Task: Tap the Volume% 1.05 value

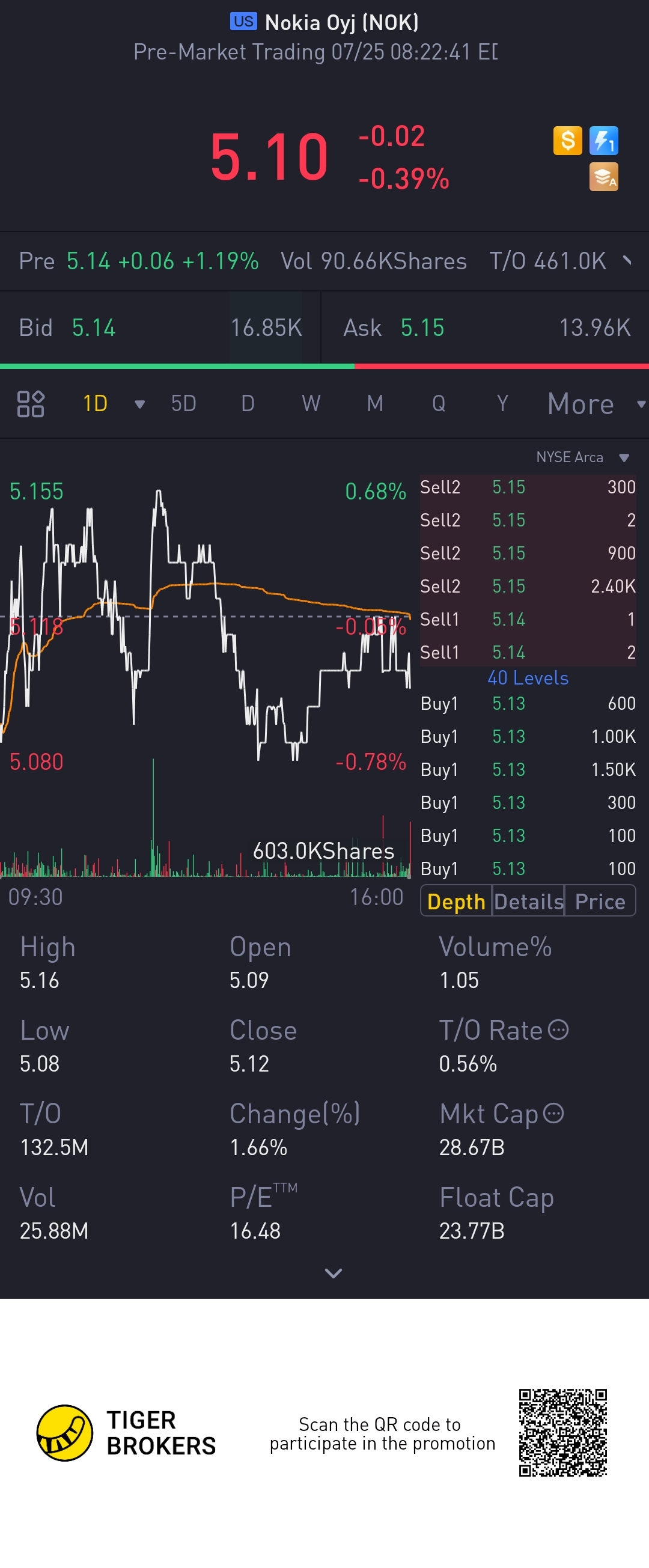Action: [459, 980]
